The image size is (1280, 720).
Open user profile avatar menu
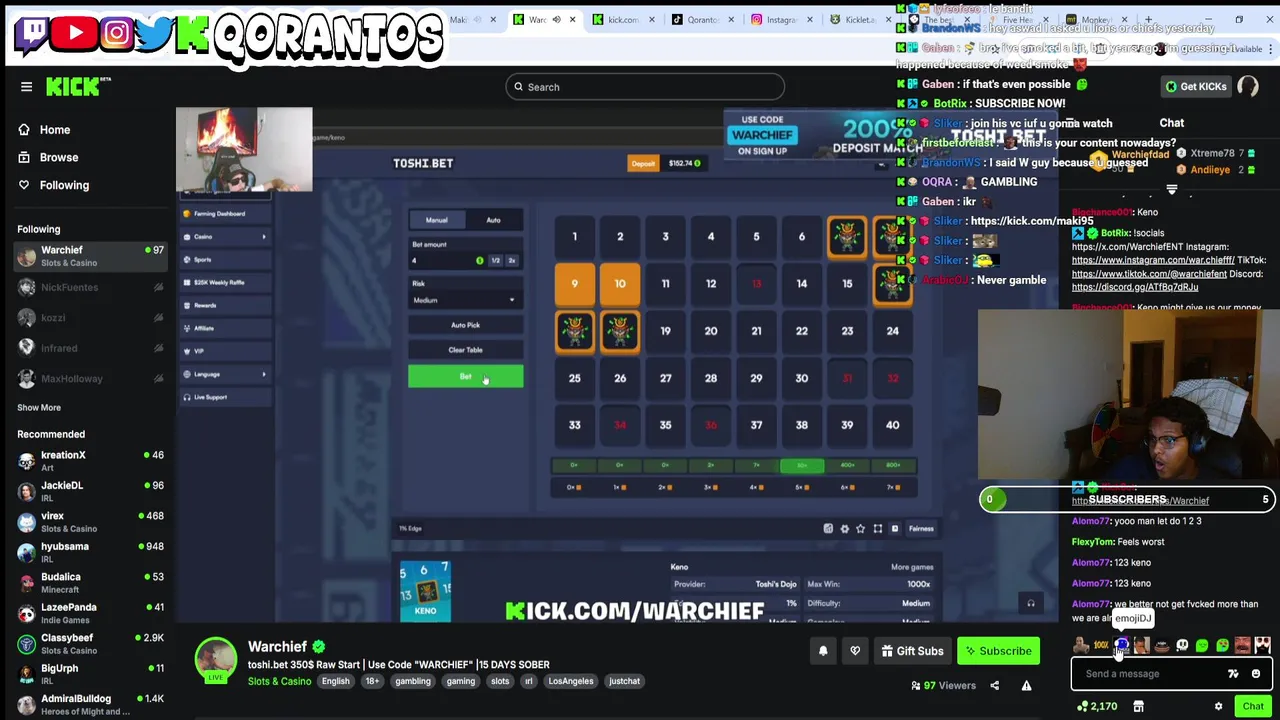(1248, 86)
